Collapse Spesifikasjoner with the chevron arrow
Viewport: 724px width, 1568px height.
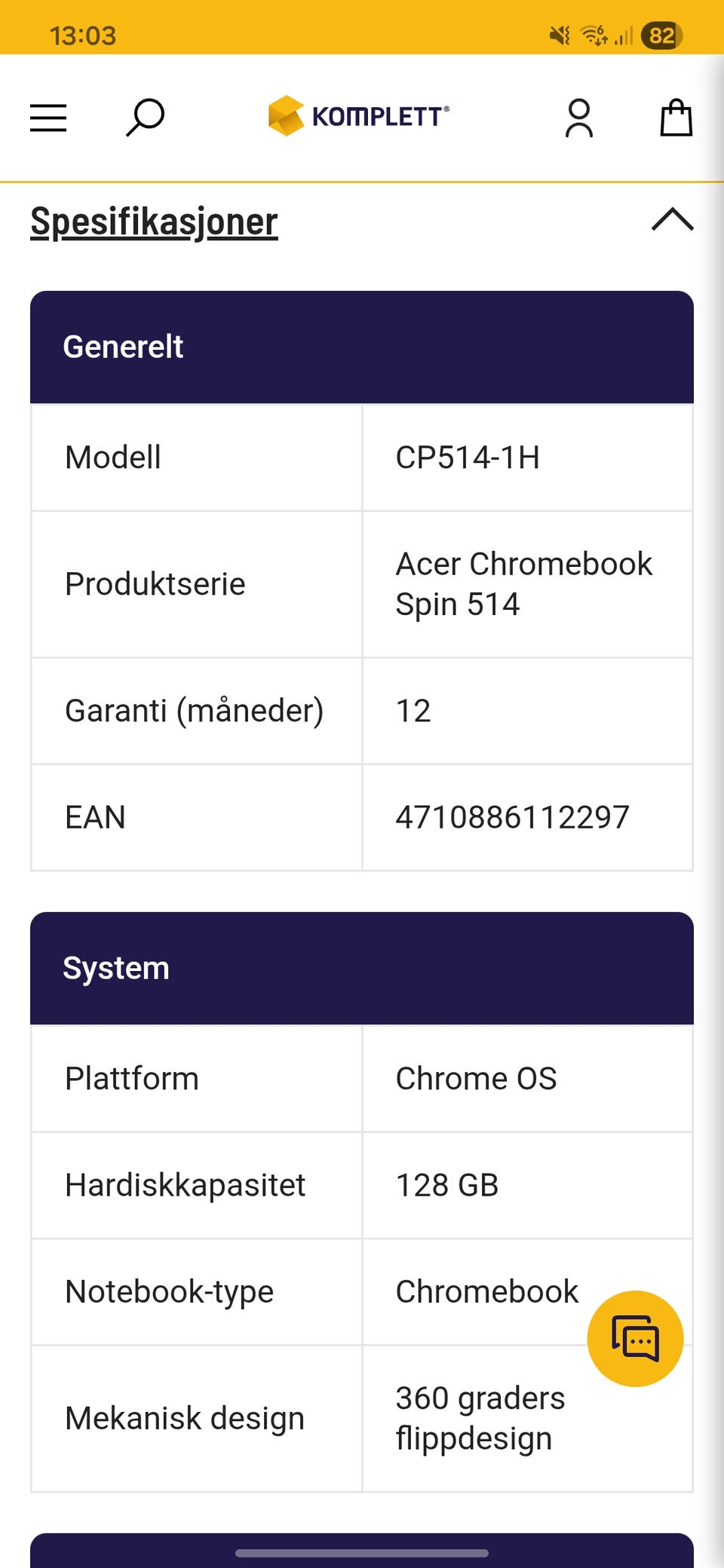tap(672, 219)
